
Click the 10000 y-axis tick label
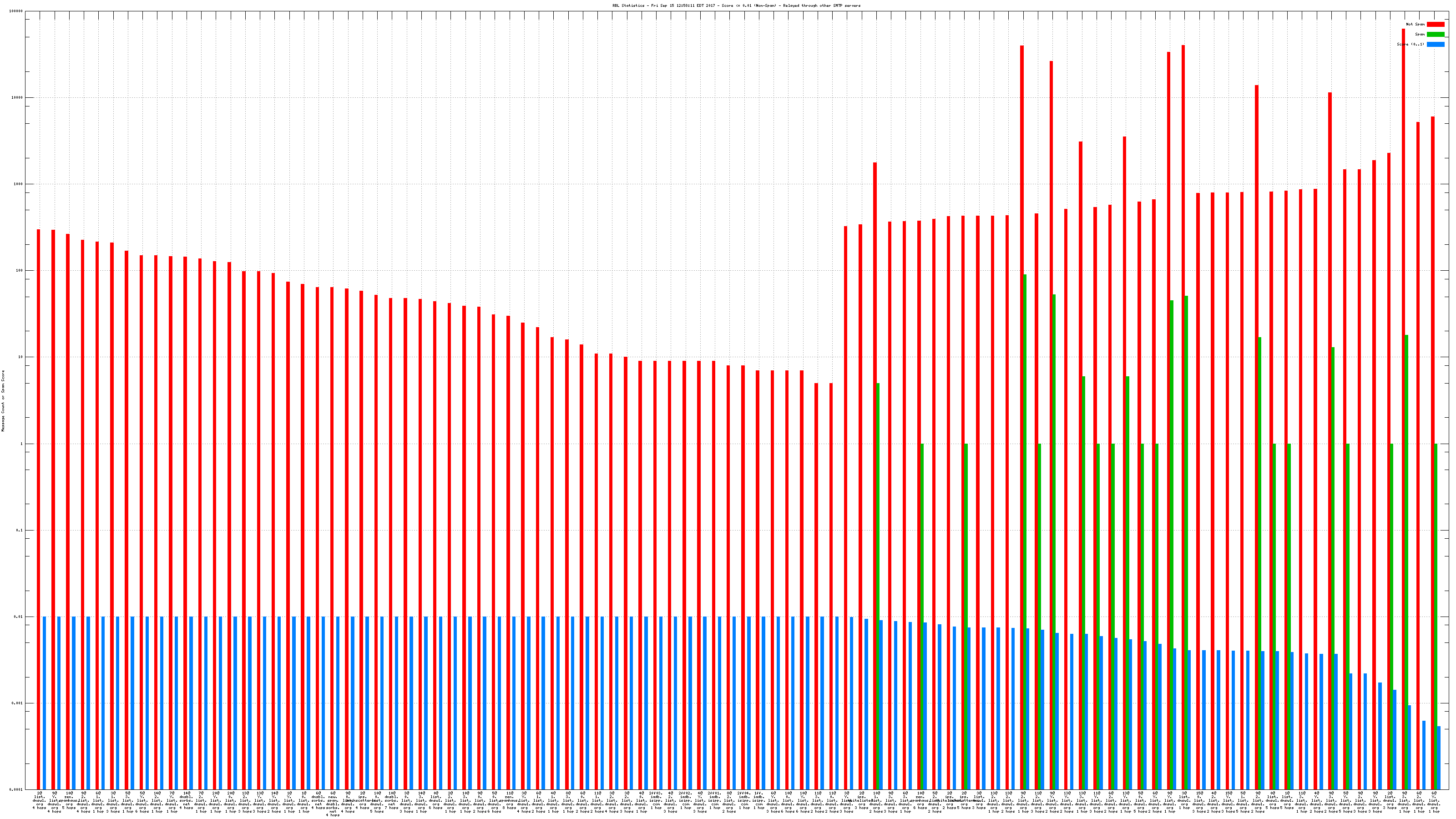pyautogui.click(x=18, y=98)
